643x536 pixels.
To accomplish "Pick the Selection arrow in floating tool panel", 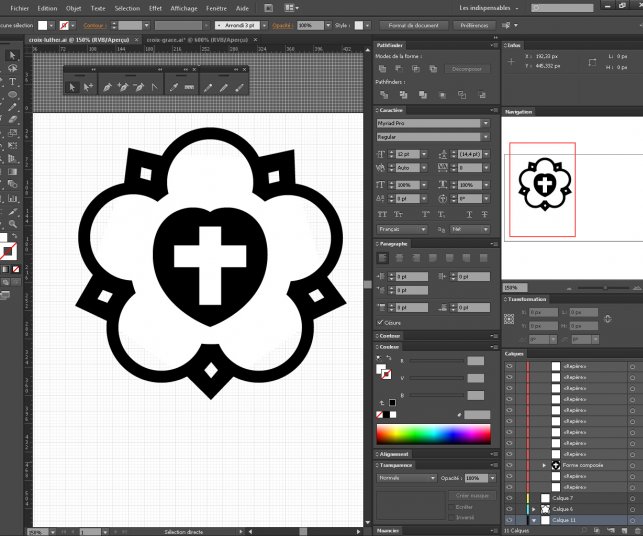I will point(72,87).
